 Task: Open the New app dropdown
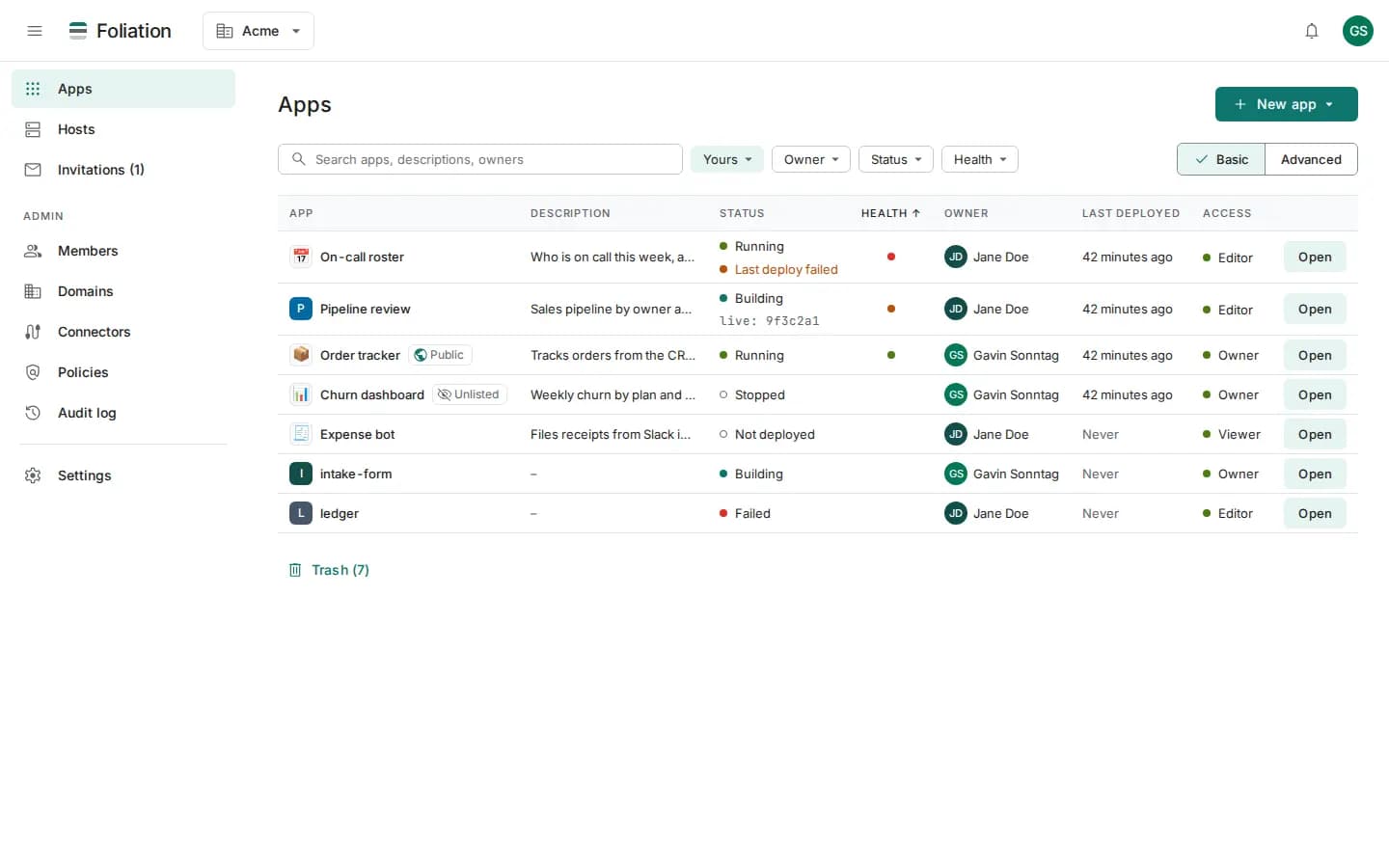pyautogui.click(x=1287, y=104)
